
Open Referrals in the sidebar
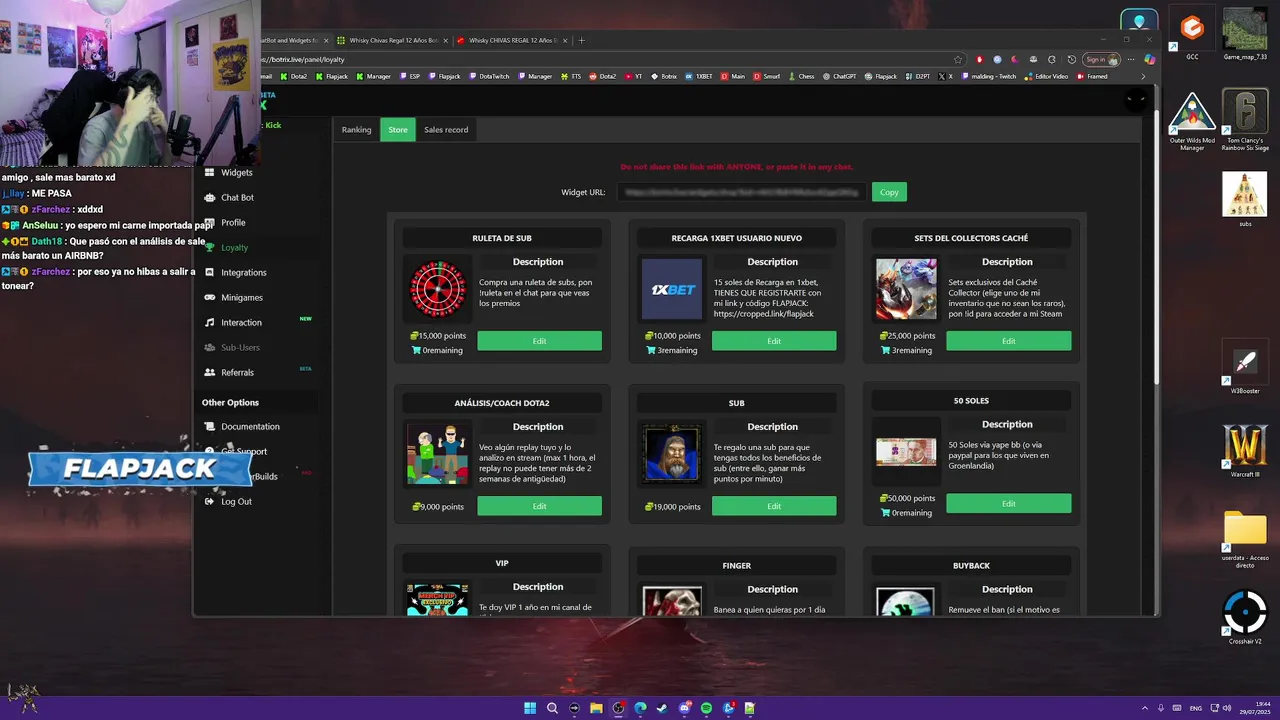click(x=237, y=373)
